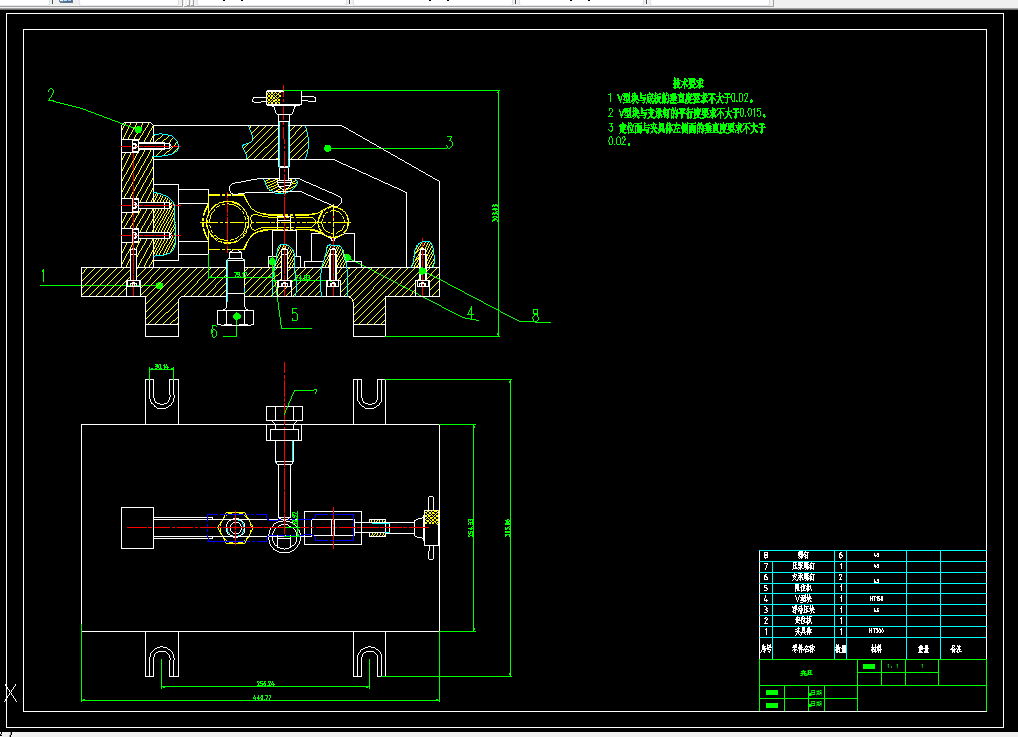Select part balloon number 6 label

pos(214,332)
